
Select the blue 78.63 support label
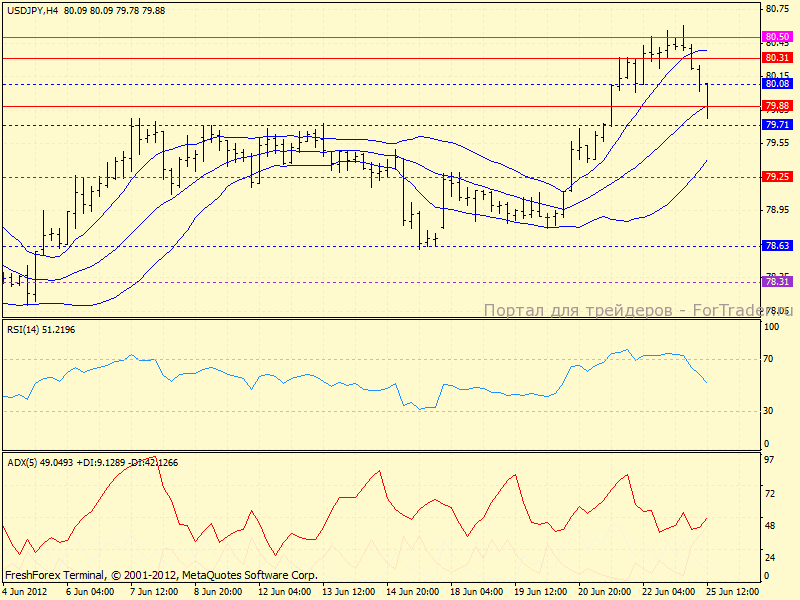click(x=777, y=245)
